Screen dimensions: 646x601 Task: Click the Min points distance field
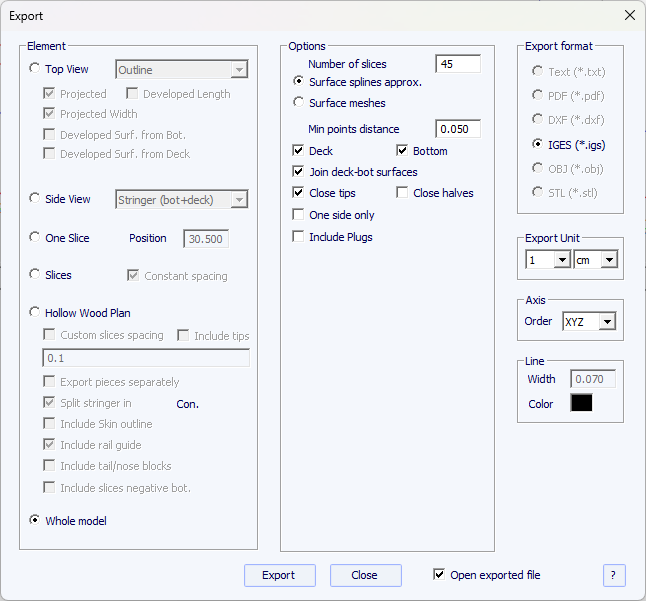click(457, 129)
